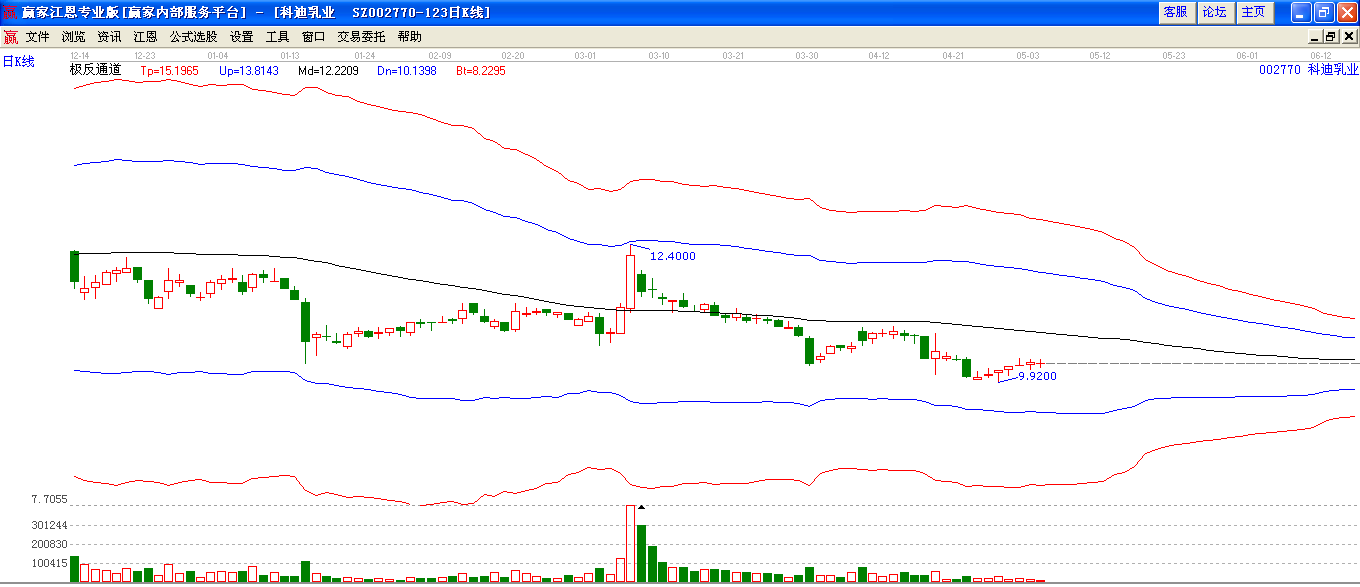The height and width of the screenshot is (587, 1360).
Task: Restore the inner chart window
Action: pyautogui.click(x=1331, y=37)
